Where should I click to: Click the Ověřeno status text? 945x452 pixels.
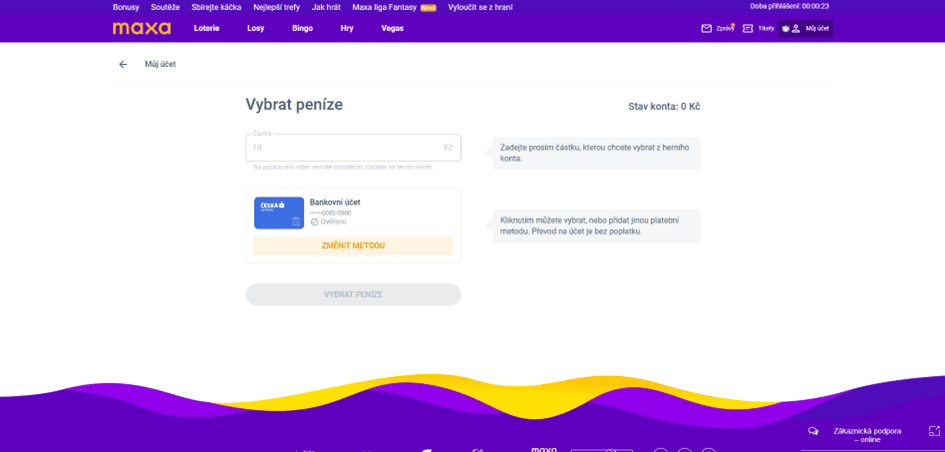pos(333,222)
